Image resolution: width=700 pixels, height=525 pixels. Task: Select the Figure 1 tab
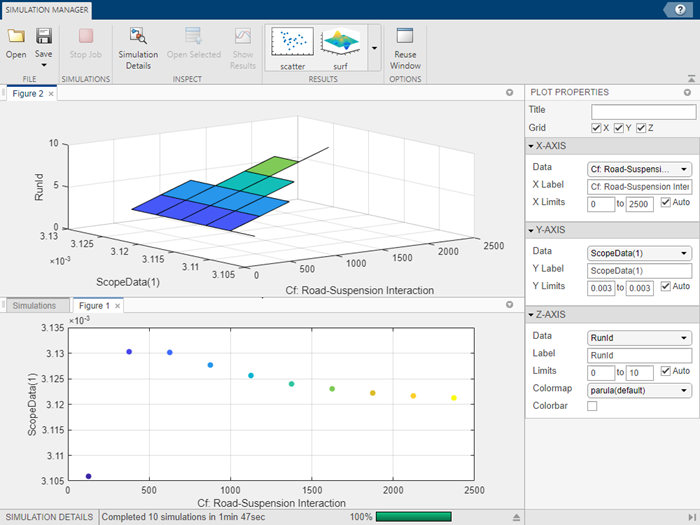pos(94,305)
